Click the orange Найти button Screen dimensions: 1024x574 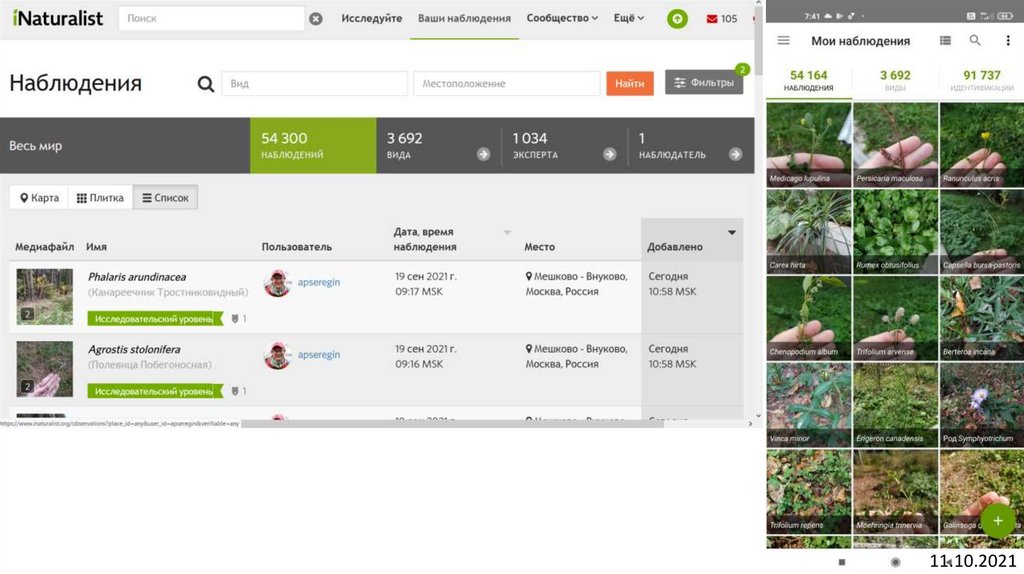tap(630, 84)
